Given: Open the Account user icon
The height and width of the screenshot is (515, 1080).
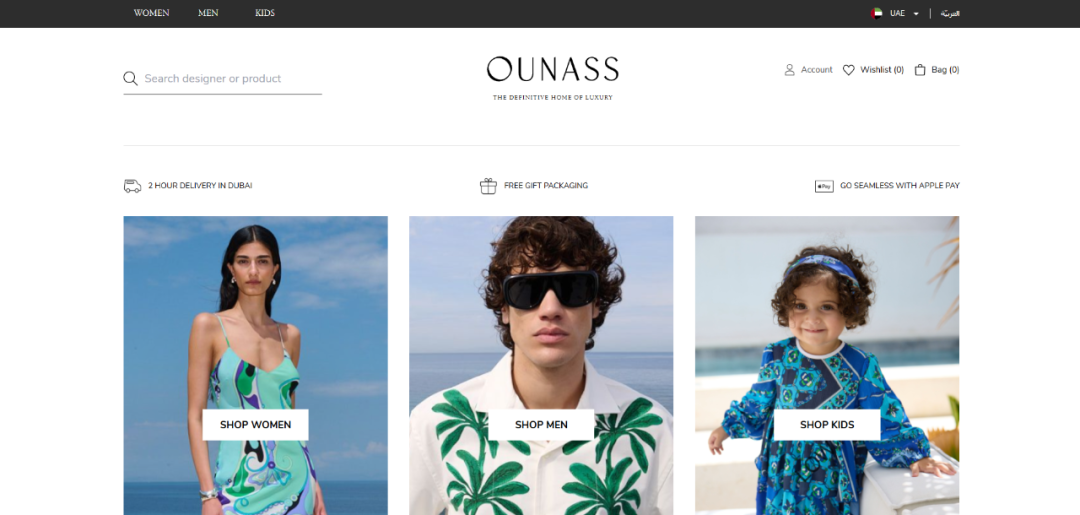Looking at the screenshot, I should [789, 70].
